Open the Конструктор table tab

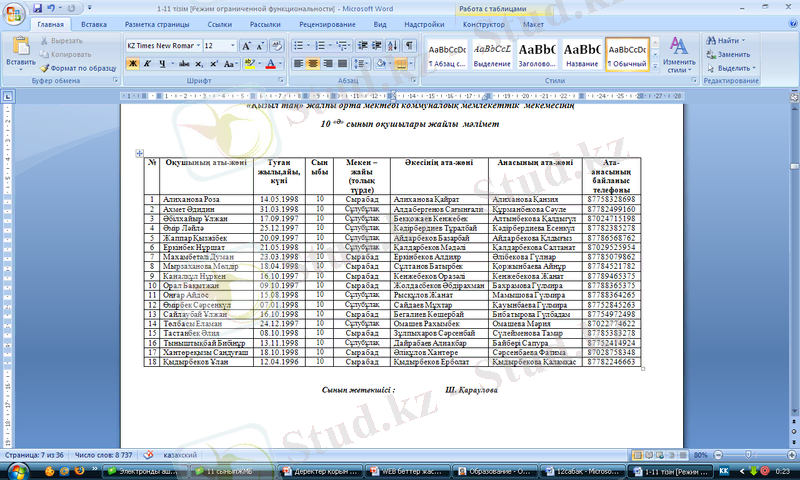(485, 22)
